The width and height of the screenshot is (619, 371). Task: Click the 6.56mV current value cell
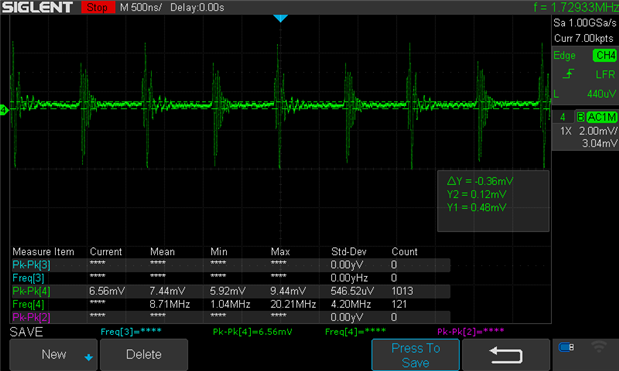(107, 291)
